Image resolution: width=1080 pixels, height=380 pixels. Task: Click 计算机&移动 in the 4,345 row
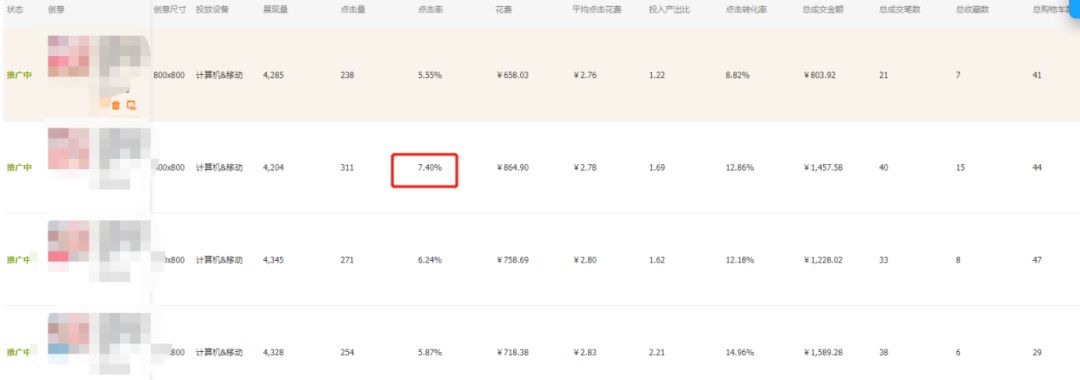(x=219, y=260)
